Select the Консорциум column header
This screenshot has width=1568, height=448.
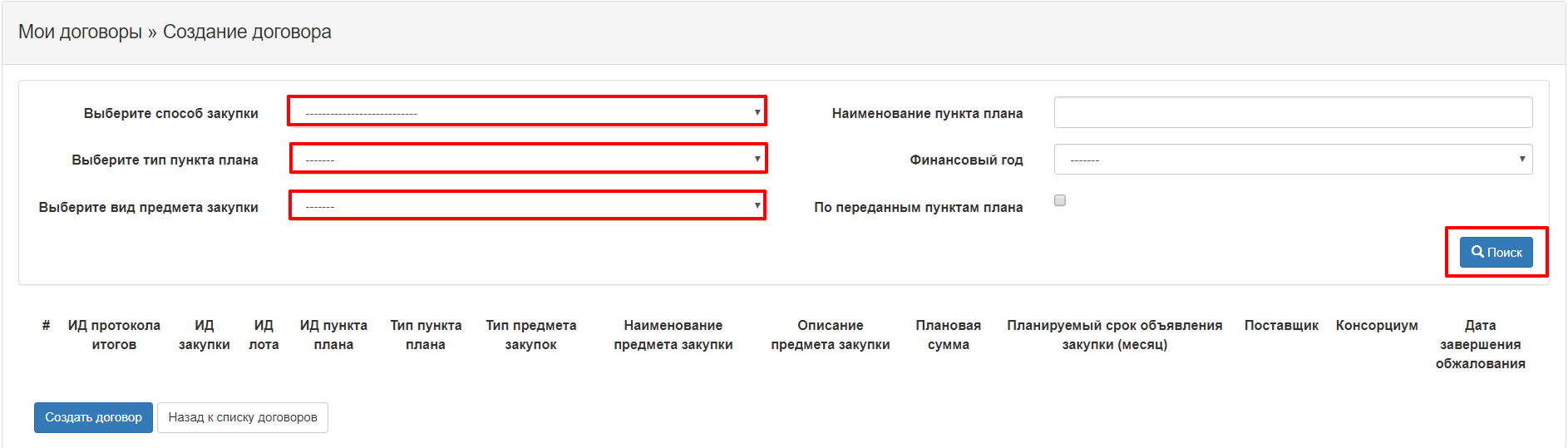(1376, 326)
